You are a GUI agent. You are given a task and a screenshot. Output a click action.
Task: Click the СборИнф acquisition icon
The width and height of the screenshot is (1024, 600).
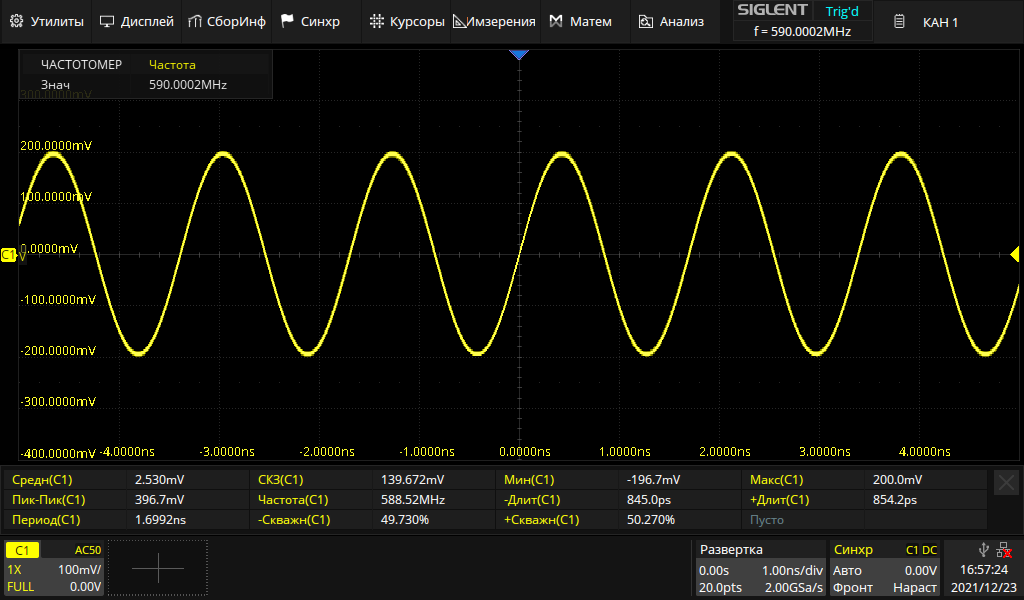coord(196,21)
